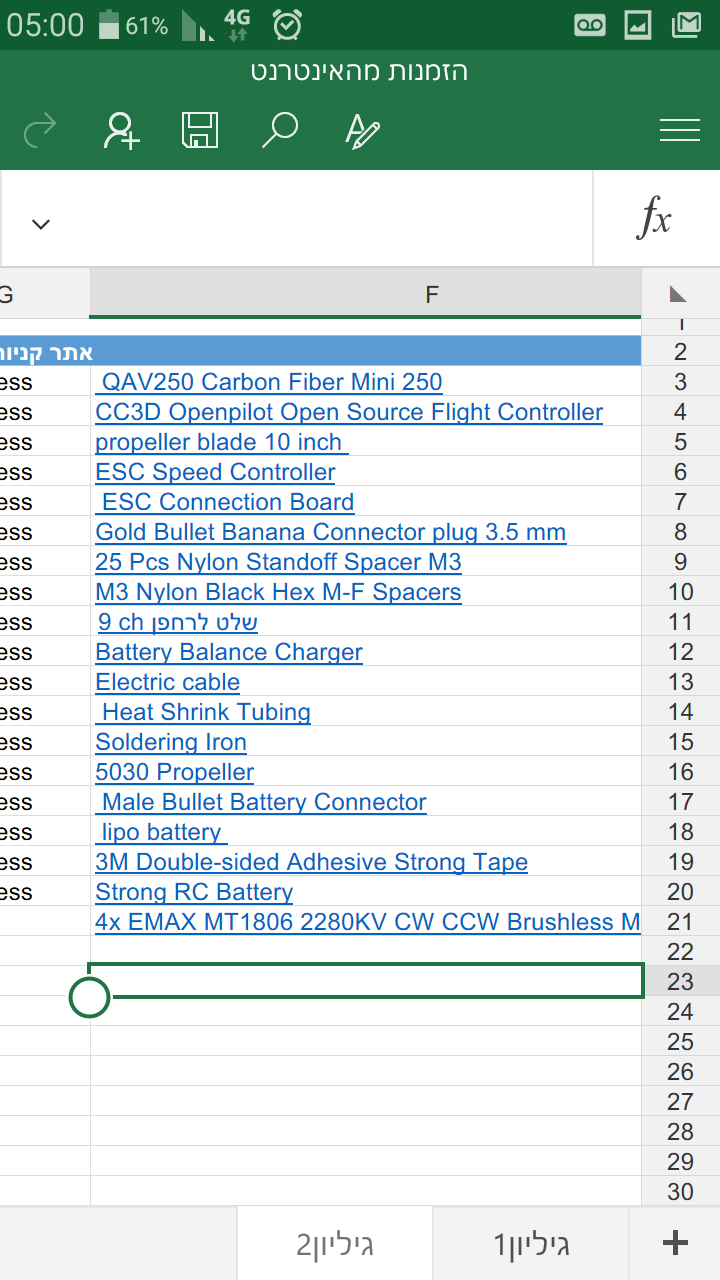Tap the 4G network indicator

238,24
